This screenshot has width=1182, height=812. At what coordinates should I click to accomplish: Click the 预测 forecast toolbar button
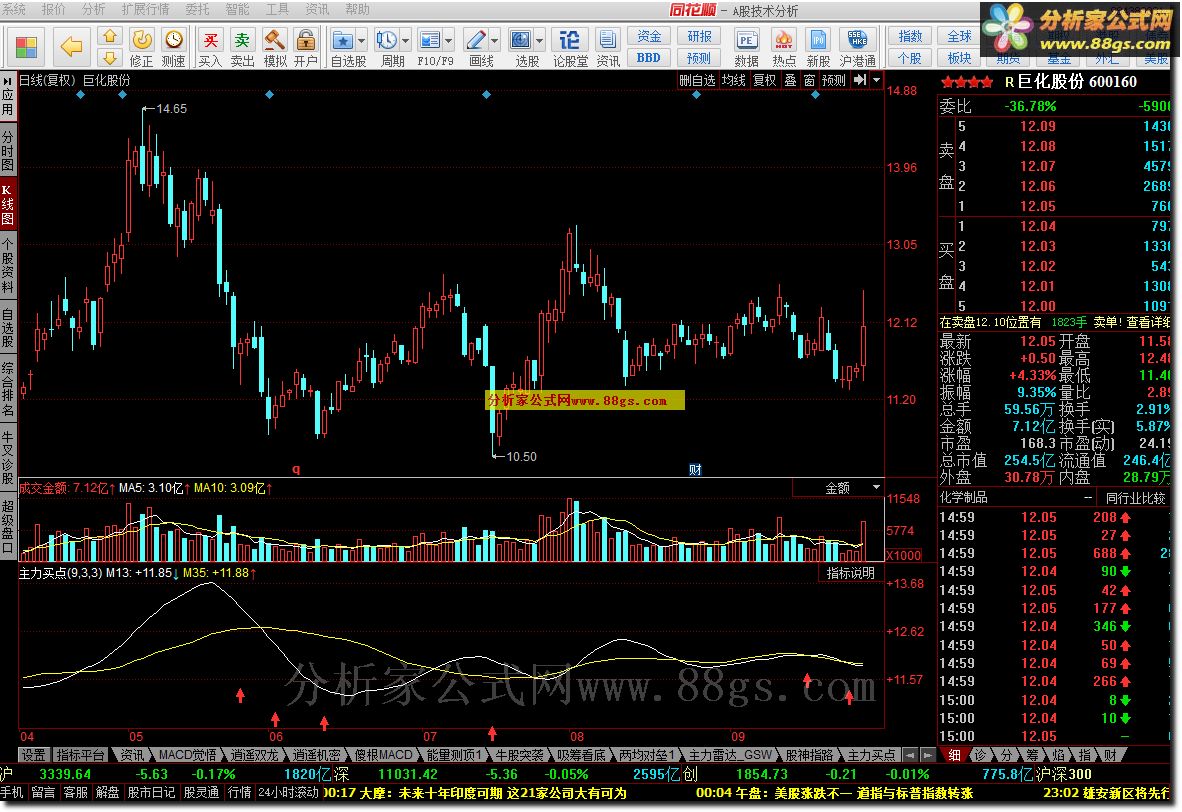pyautogui.click(x=699, y=57)
